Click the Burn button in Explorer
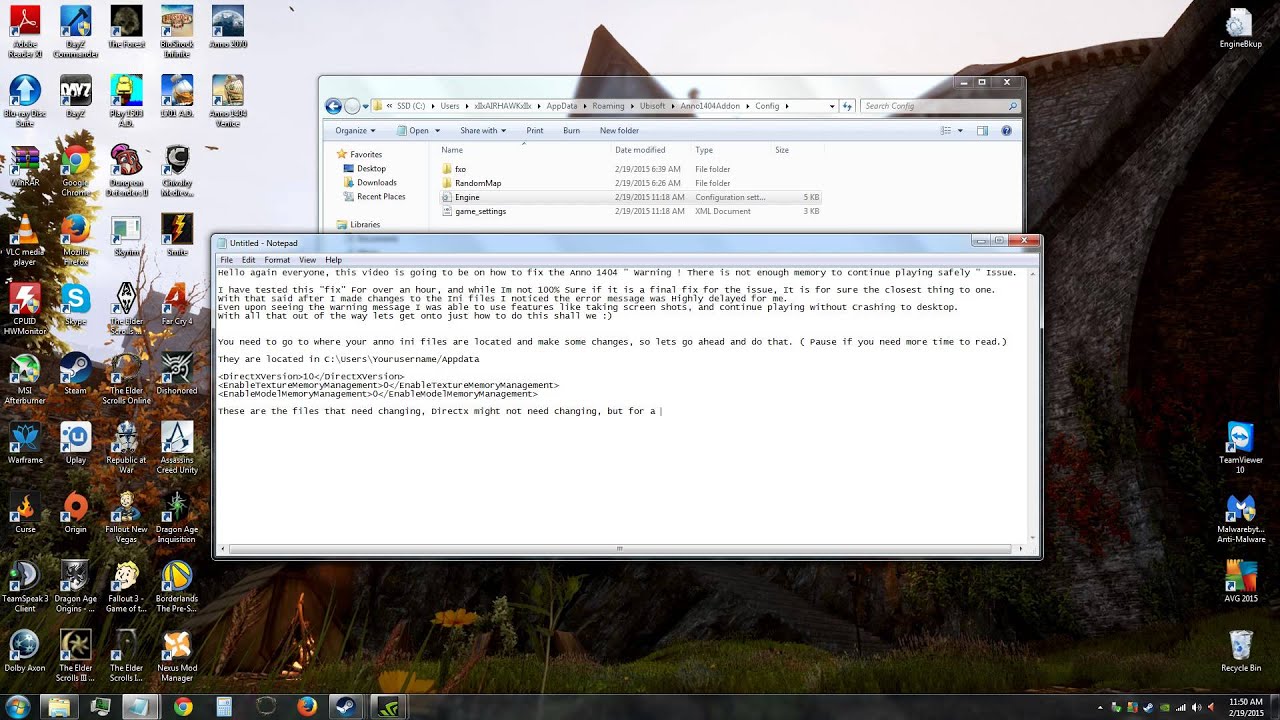 tap(570, 130)
